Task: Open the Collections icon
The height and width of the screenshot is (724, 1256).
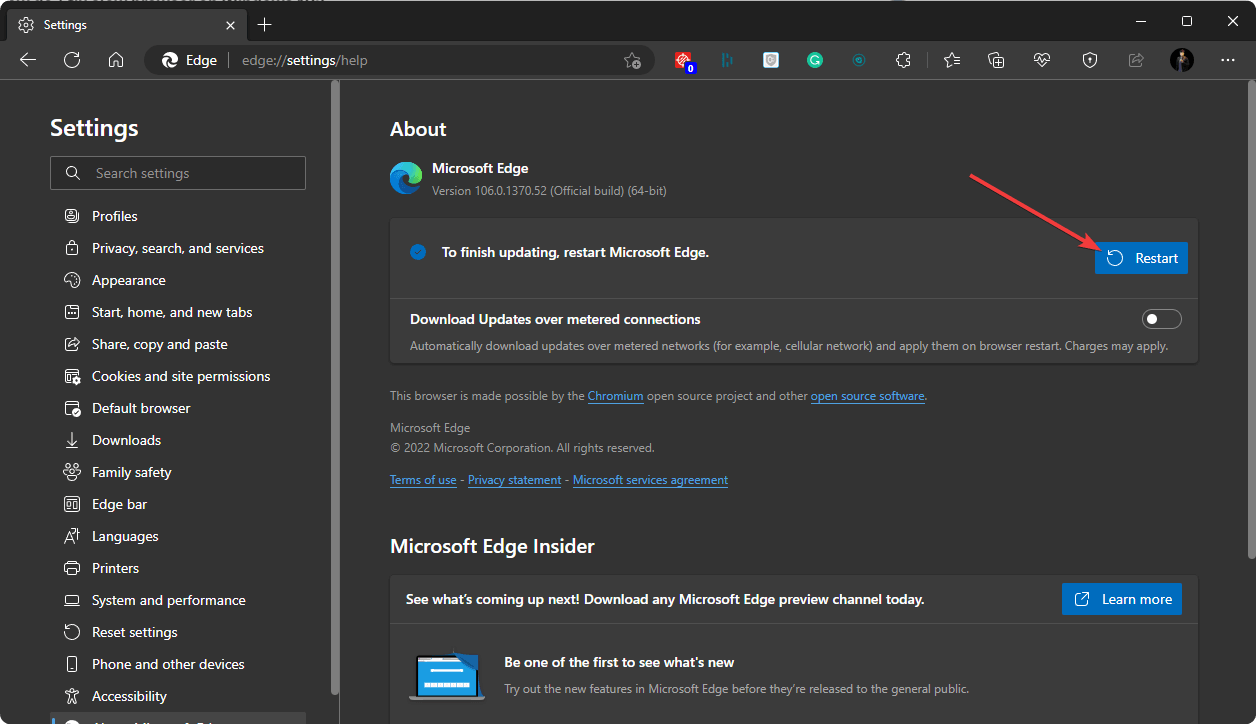Action: point(996,60)
